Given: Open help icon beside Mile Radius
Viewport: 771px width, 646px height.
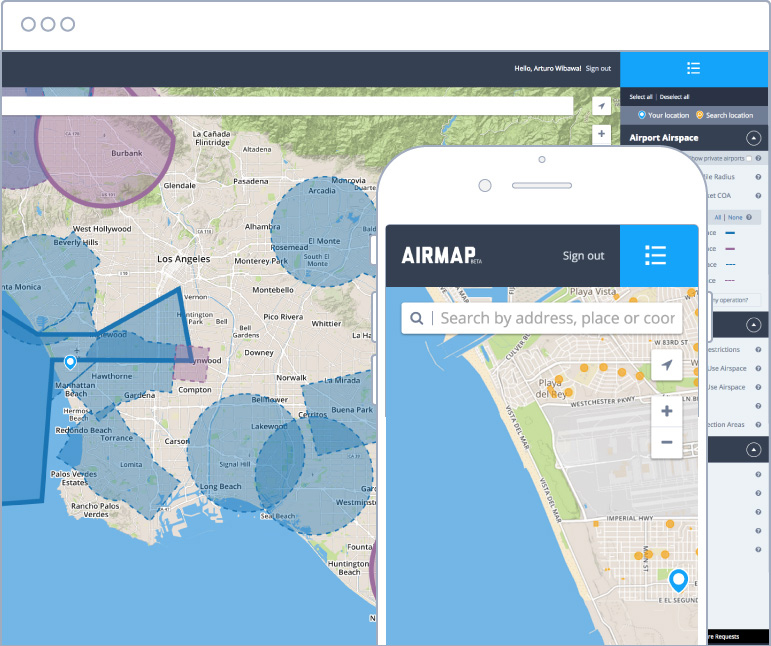Looking at the screenshot, I should pos(758,177).
